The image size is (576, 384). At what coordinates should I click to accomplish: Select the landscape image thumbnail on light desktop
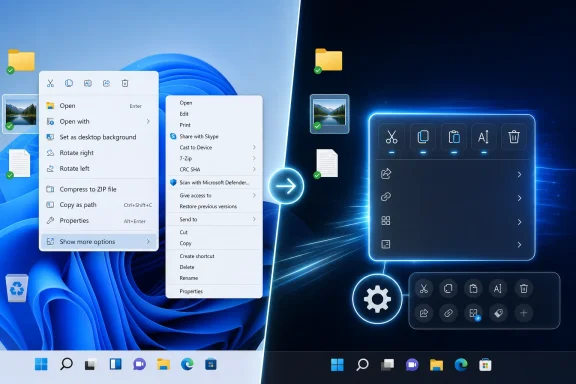point(20,114)
